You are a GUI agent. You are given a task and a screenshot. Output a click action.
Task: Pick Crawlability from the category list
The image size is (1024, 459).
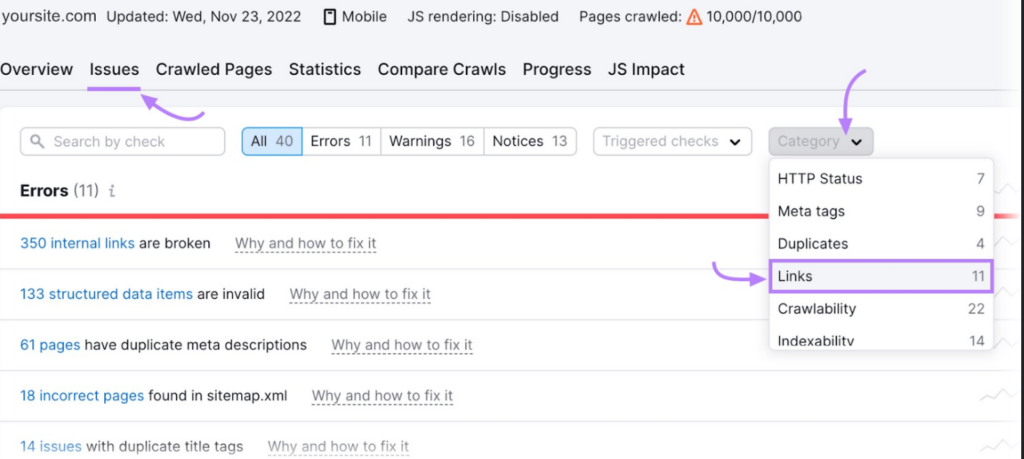tap(880, 309)
